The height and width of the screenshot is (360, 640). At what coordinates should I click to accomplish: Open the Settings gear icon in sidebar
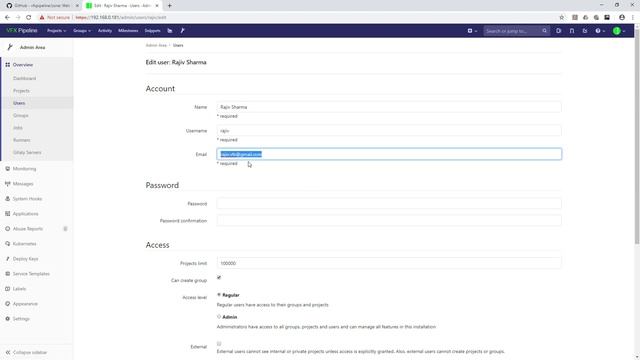pyautogui.click(x=7, y=319)
